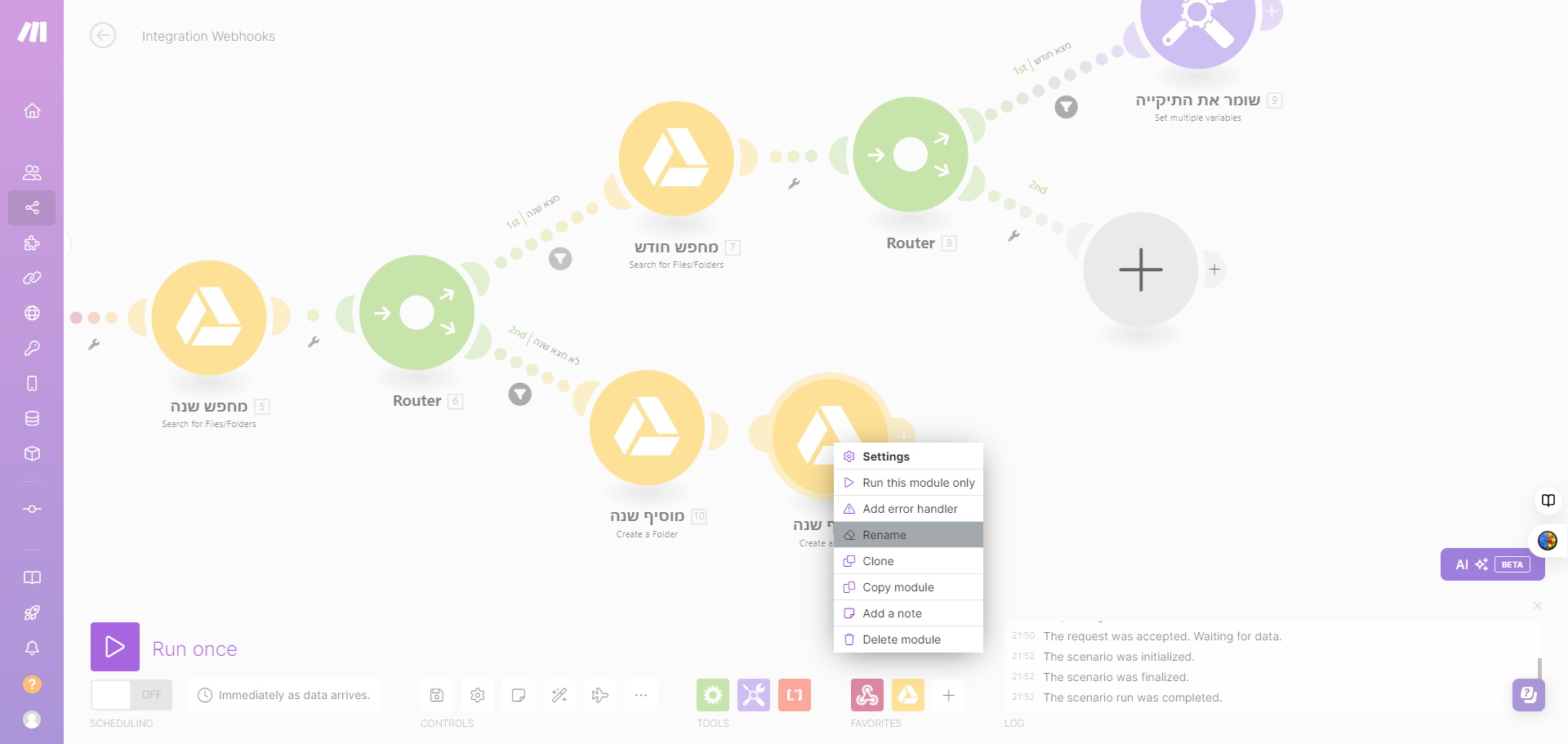Click the Google Drive module numbered 5
The width and height of the screenshot is (1568, 744).
(x=209, y=318)
